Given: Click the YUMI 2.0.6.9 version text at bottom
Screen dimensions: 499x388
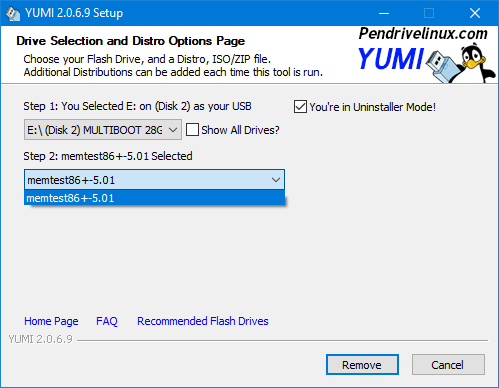Looking at the screenshot, I should (x=40, y=339).
